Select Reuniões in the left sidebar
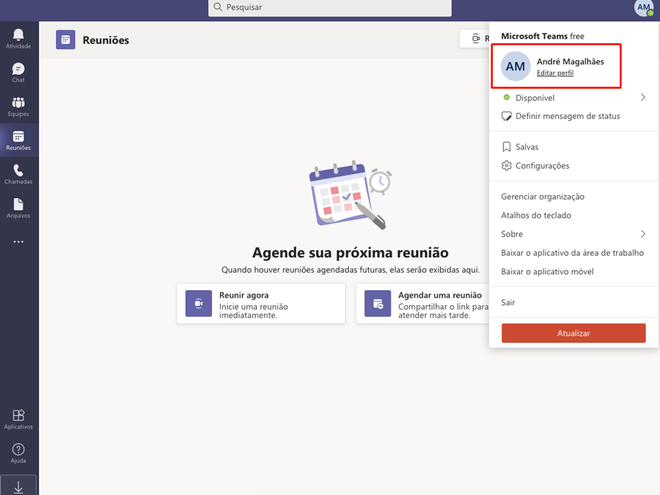Screen dimensions: 660x495 click(18, 141)
